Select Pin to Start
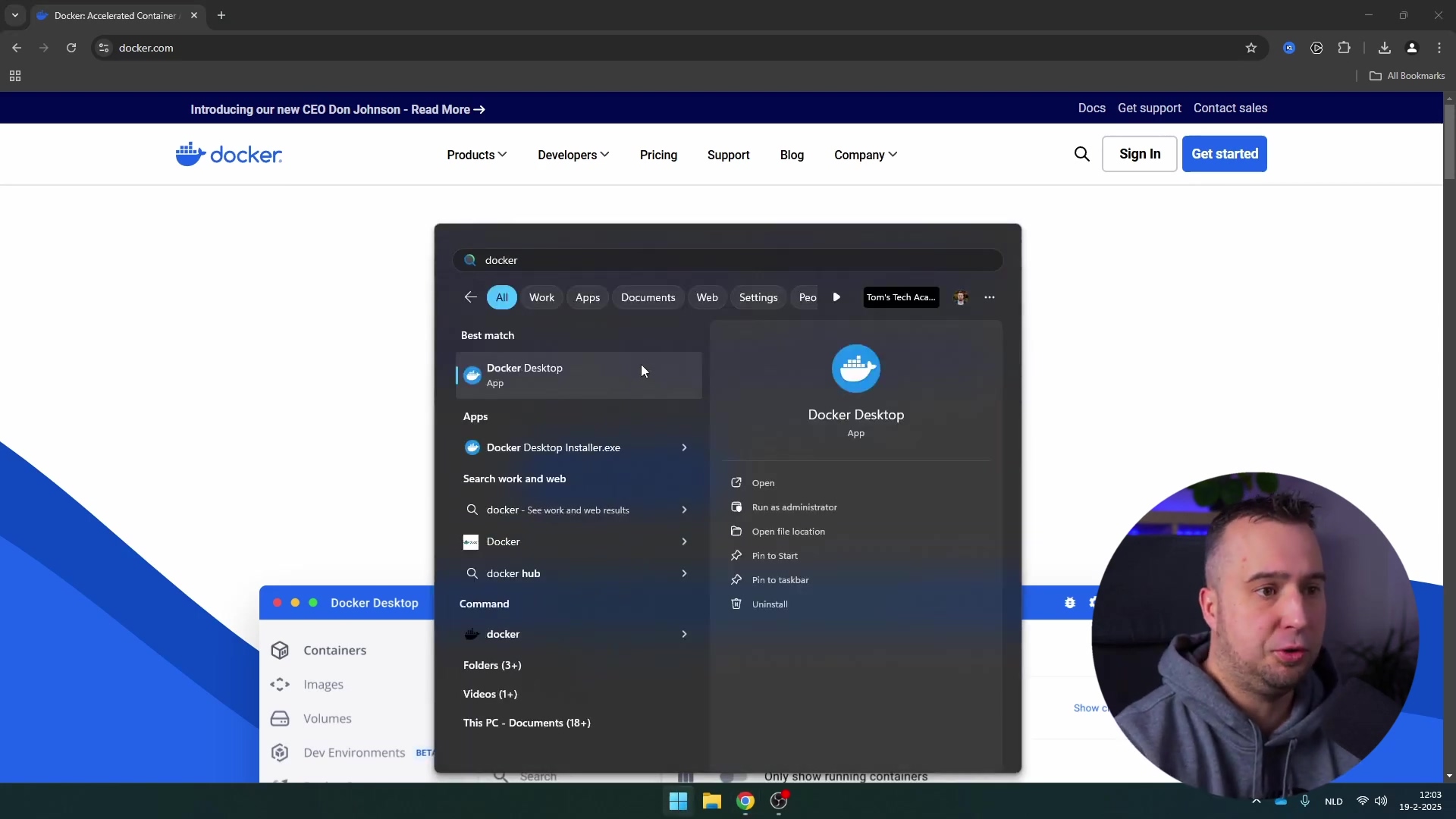The height and width of the screenshot is (819, 1456). coord(774,556)
